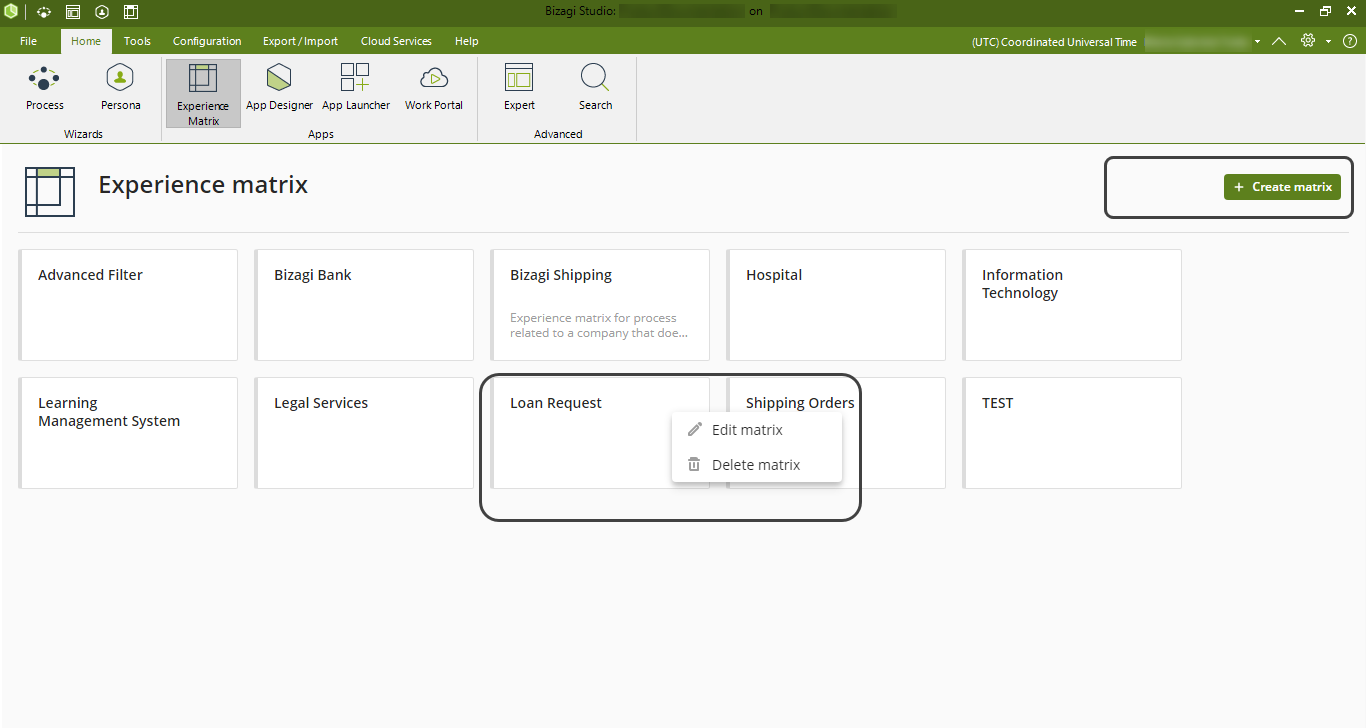Viewport: 1366px width, 728px height.
Task: Click the Experience matrix page title
Action: [203, 185]
